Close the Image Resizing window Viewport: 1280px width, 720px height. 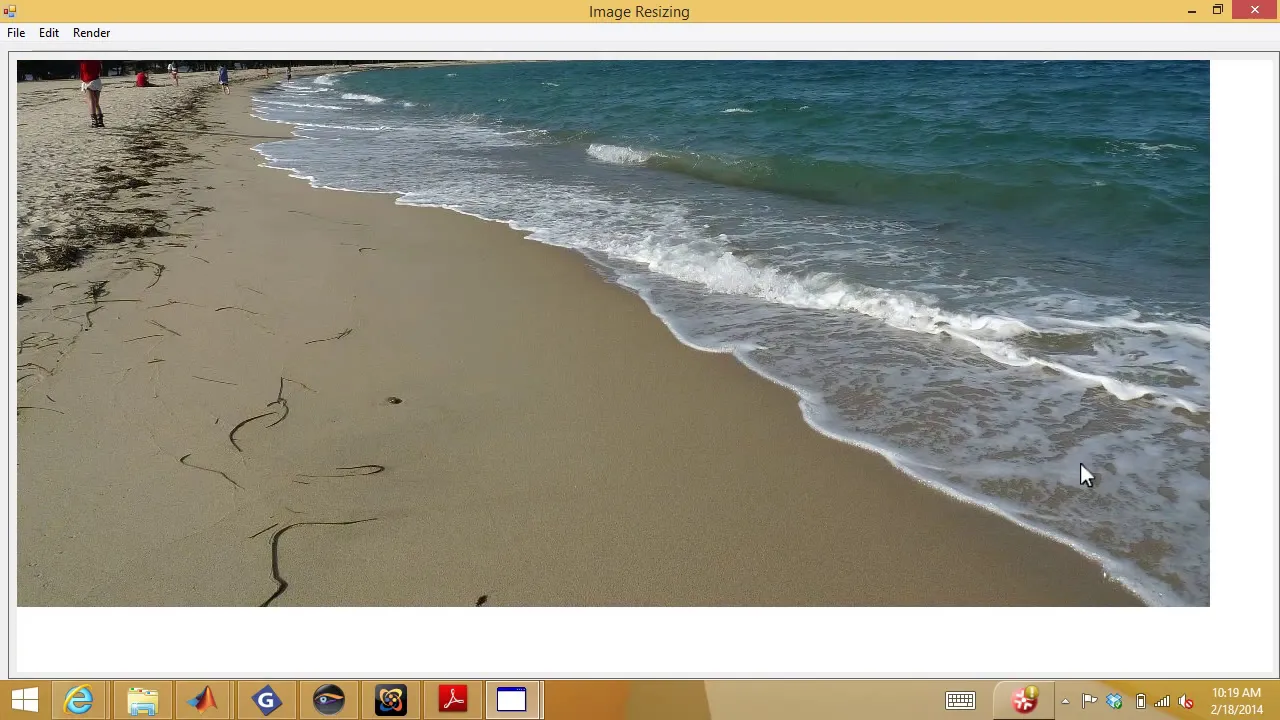pyautogui.click(x=1255, y=11)
